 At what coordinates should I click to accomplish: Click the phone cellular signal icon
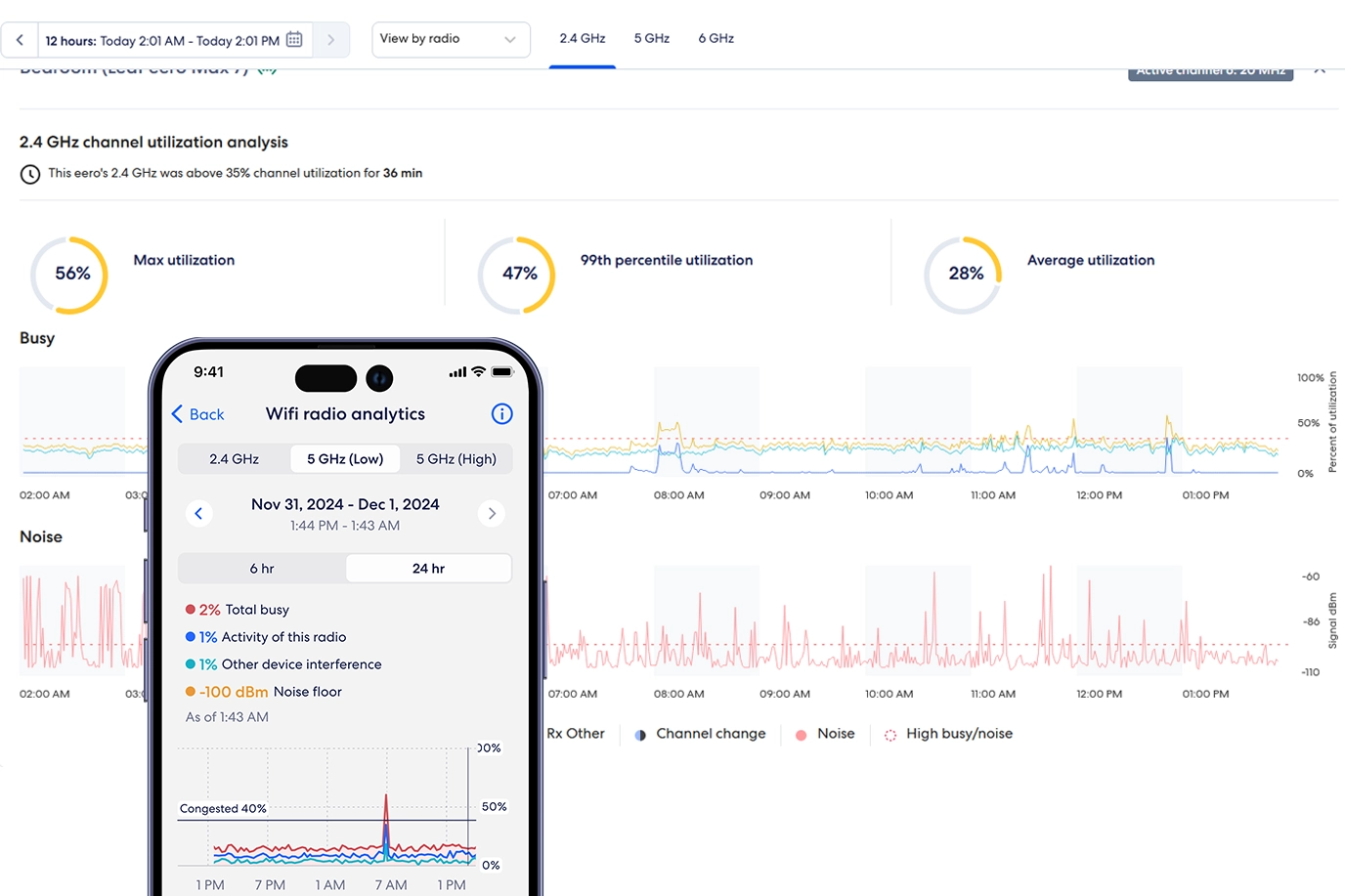click(457, 372)
